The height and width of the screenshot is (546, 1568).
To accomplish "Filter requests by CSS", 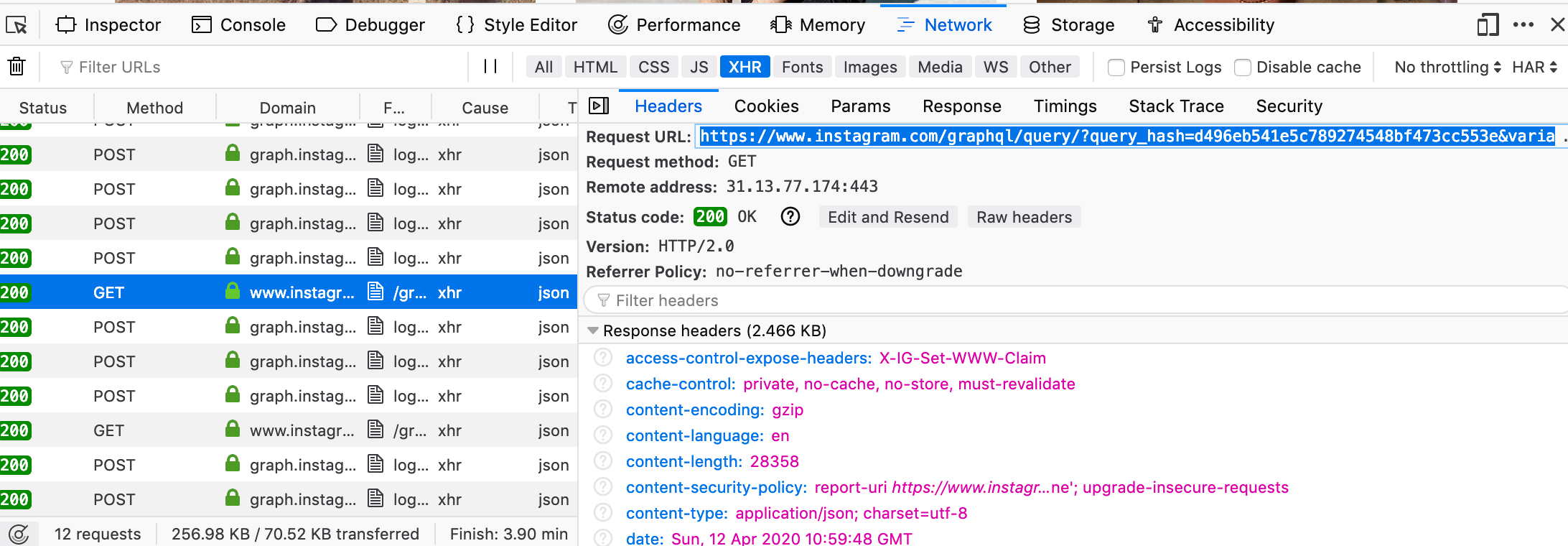I will pyautogui.click(x=654, y=67).
